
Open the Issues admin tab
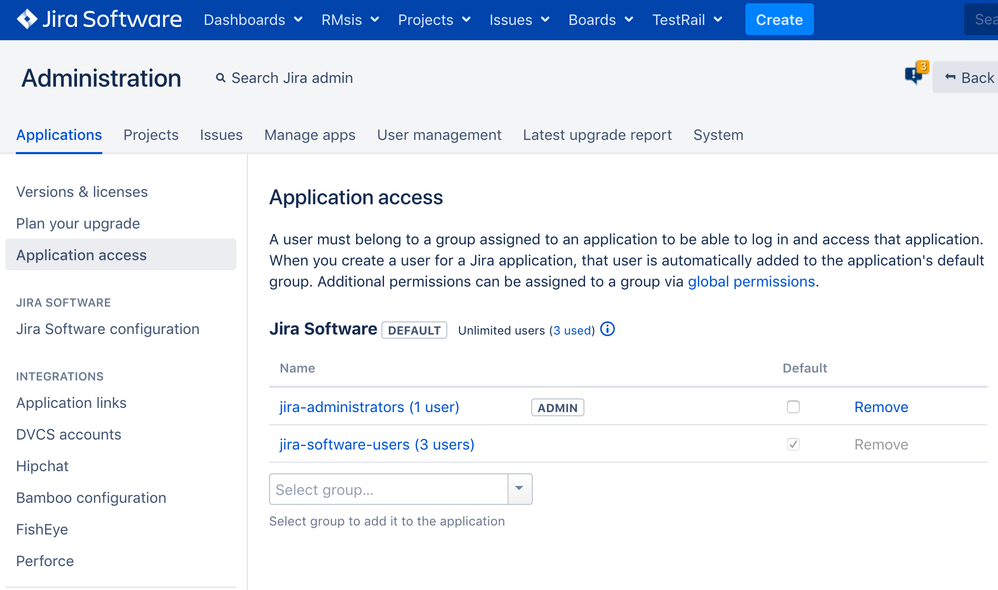pos(221,135)
